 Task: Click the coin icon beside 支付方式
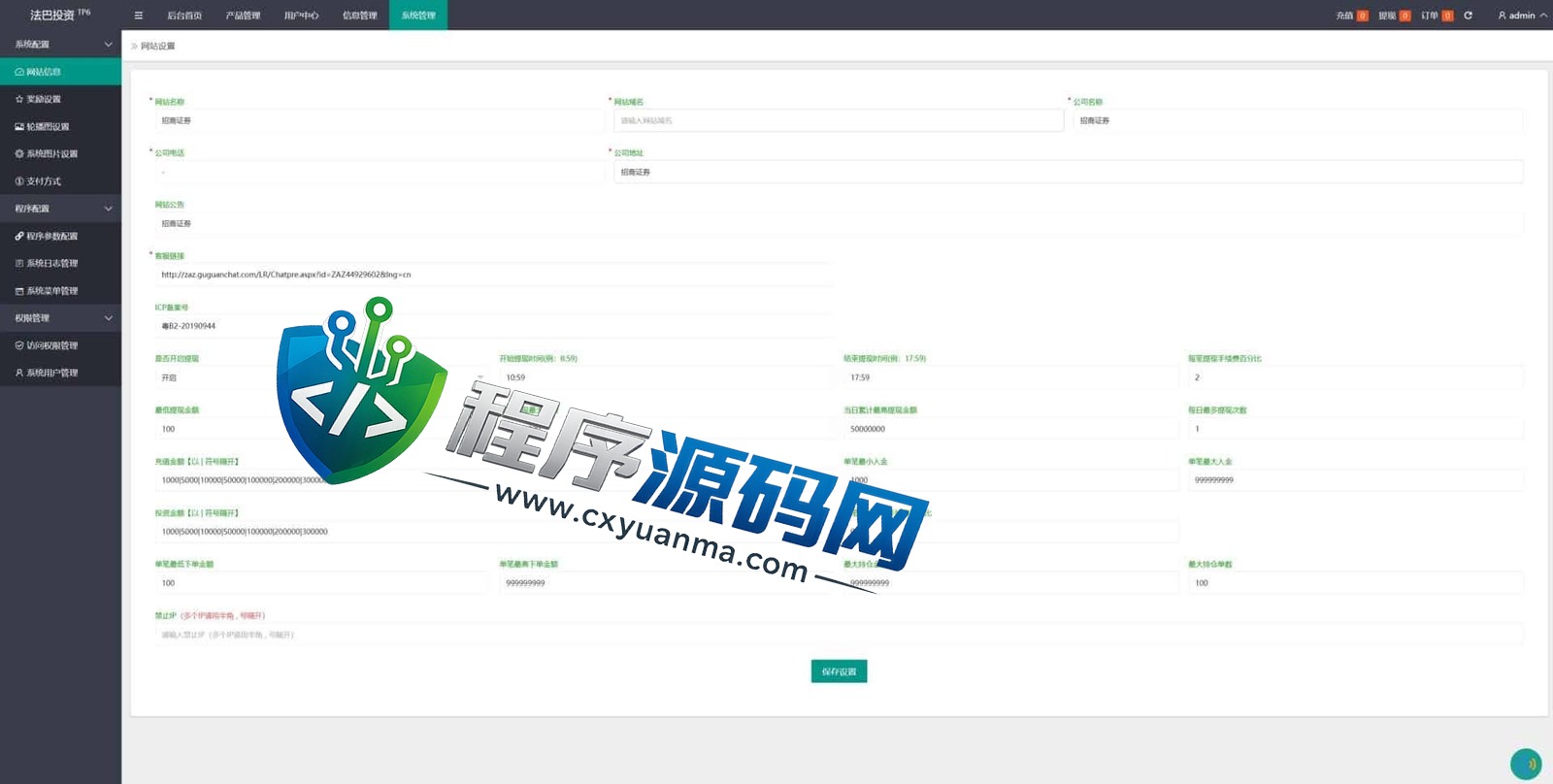tap(18, 181)
